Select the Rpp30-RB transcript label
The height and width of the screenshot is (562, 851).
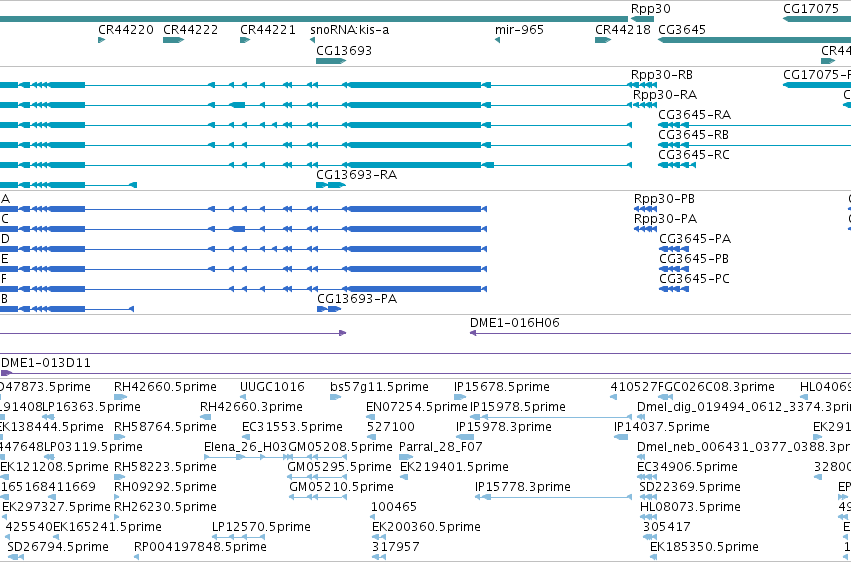click(662, 75)
